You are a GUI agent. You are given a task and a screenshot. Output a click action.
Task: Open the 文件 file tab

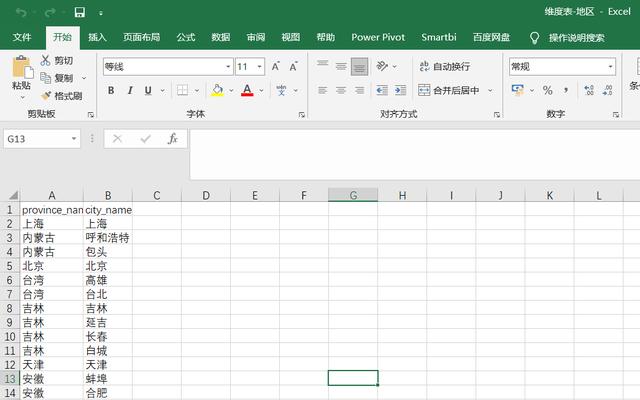[x=22, y=38]
